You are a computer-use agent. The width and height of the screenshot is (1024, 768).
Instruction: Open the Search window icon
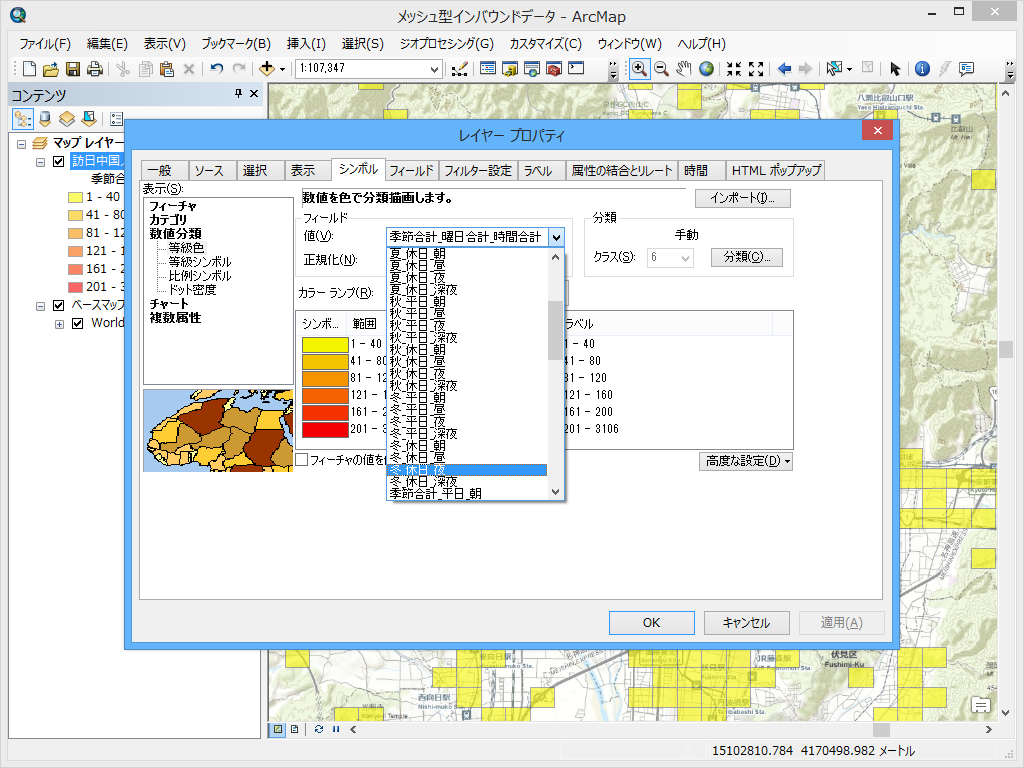532,69
